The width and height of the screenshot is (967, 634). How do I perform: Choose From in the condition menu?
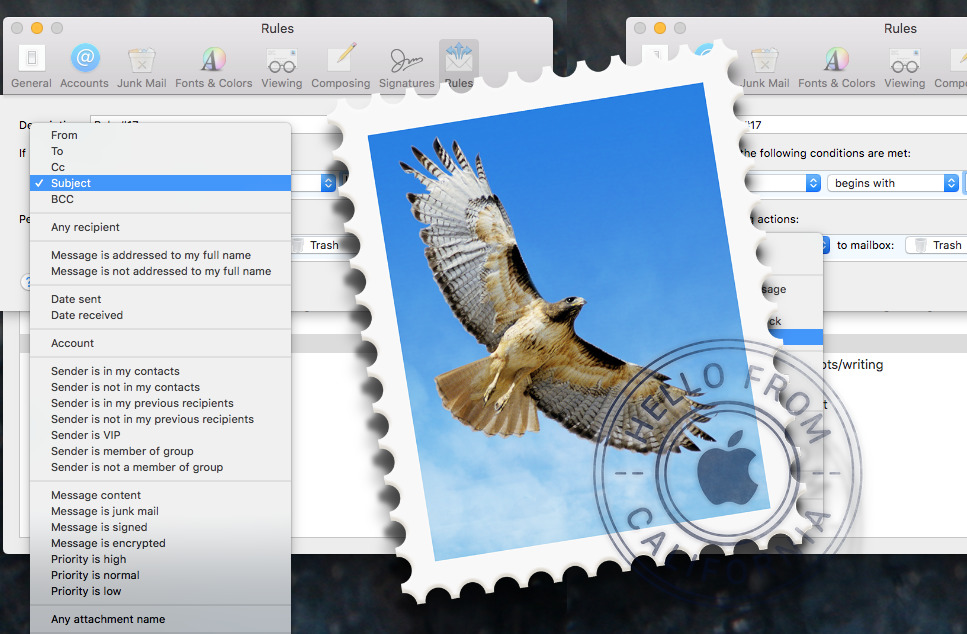point(160,135)
